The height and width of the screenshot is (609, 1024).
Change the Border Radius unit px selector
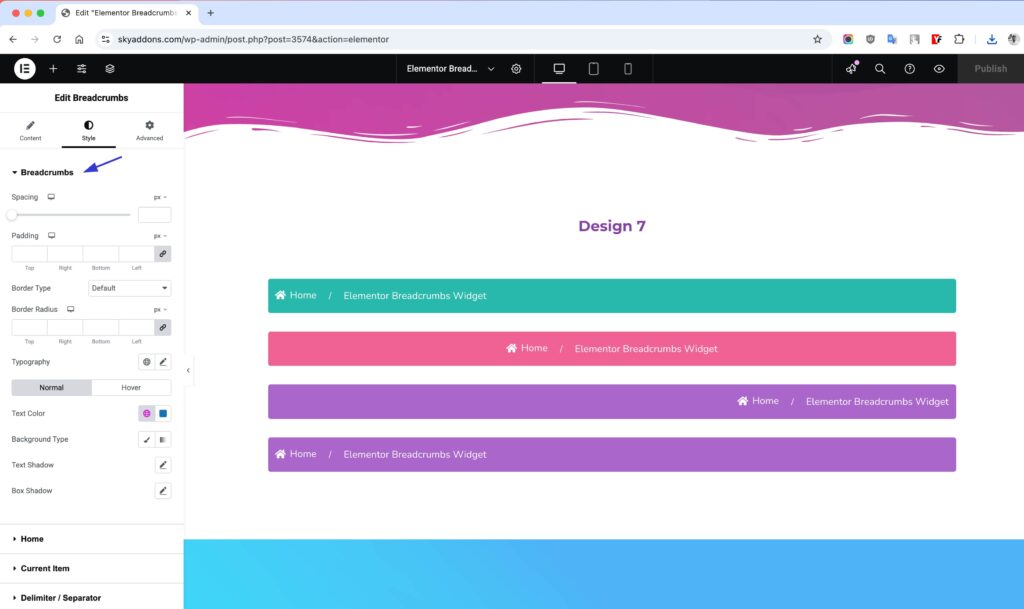coord(160,309)
